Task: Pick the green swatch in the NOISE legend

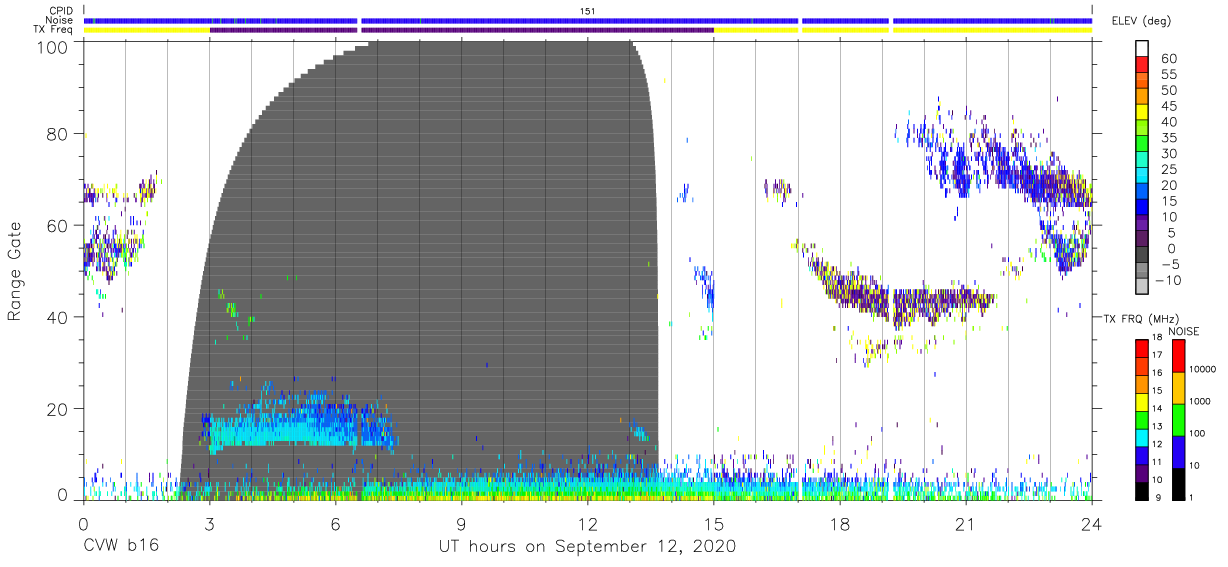Action: pyautogui.click(x=1178, y=418)
